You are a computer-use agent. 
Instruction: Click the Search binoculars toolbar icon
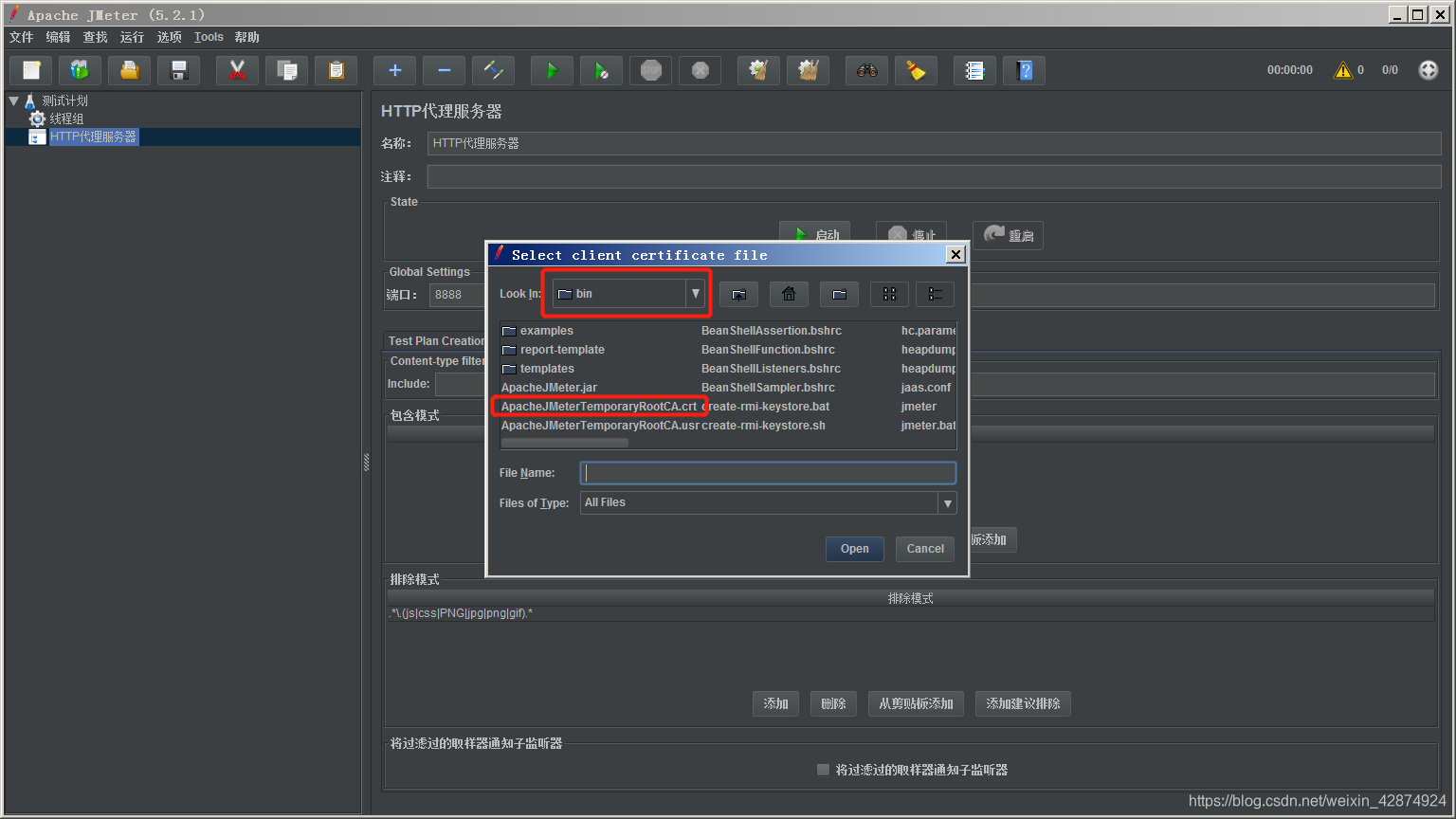[x=866, y=70]
